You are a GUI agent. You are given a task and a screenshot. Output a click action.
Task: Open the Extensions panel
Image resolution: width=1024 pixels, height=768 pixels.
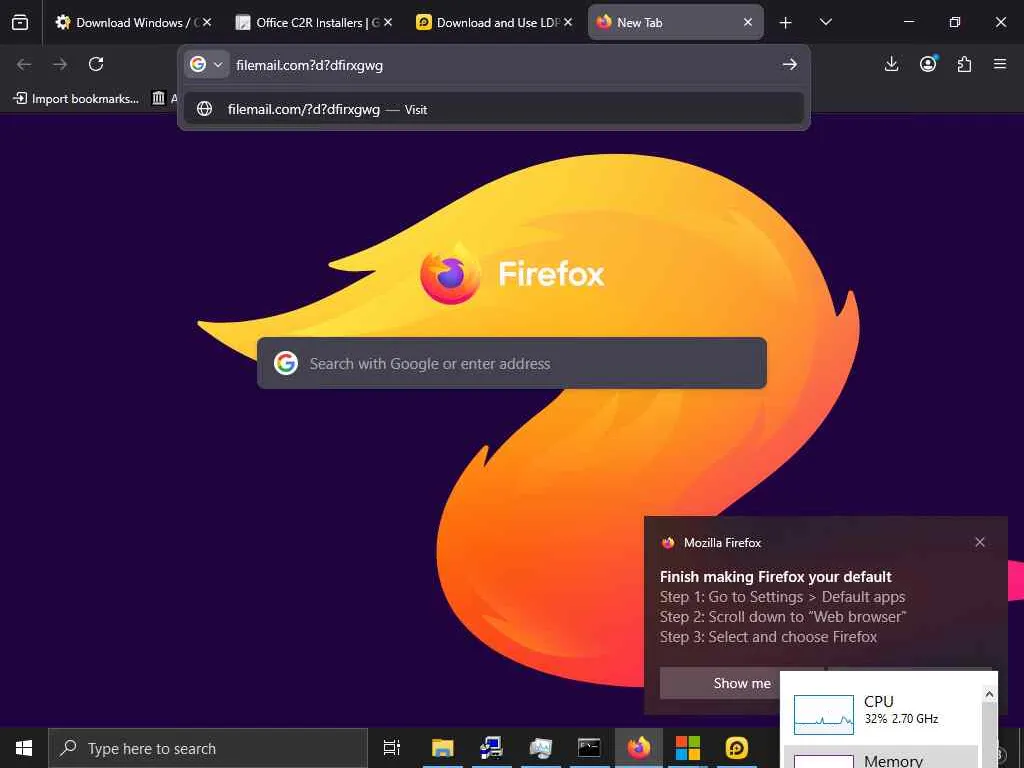964,64
